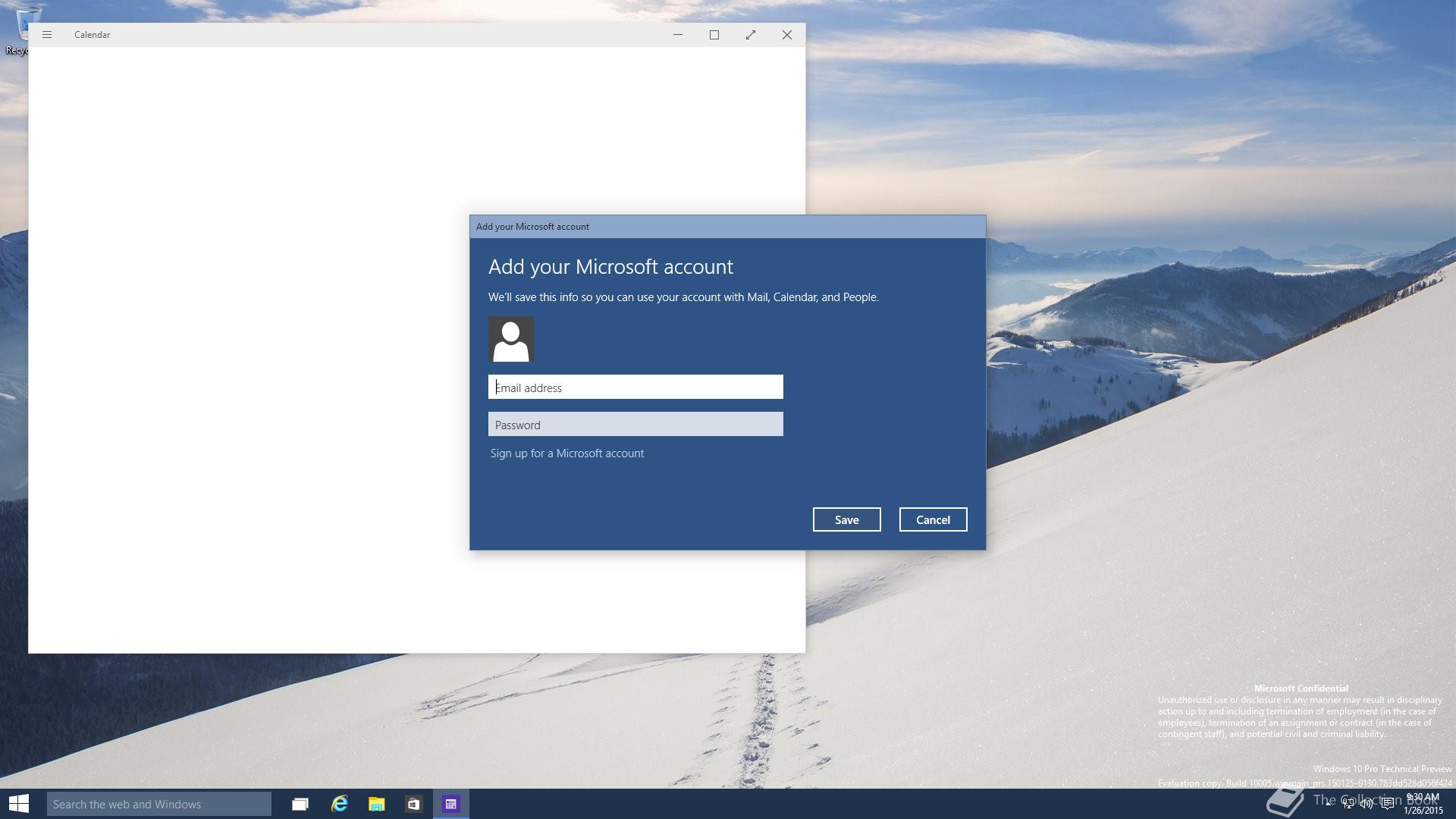The width and height of the screenshot is (1456, 819).
Task: Open the Windows Start button
Action: point(18,804)
